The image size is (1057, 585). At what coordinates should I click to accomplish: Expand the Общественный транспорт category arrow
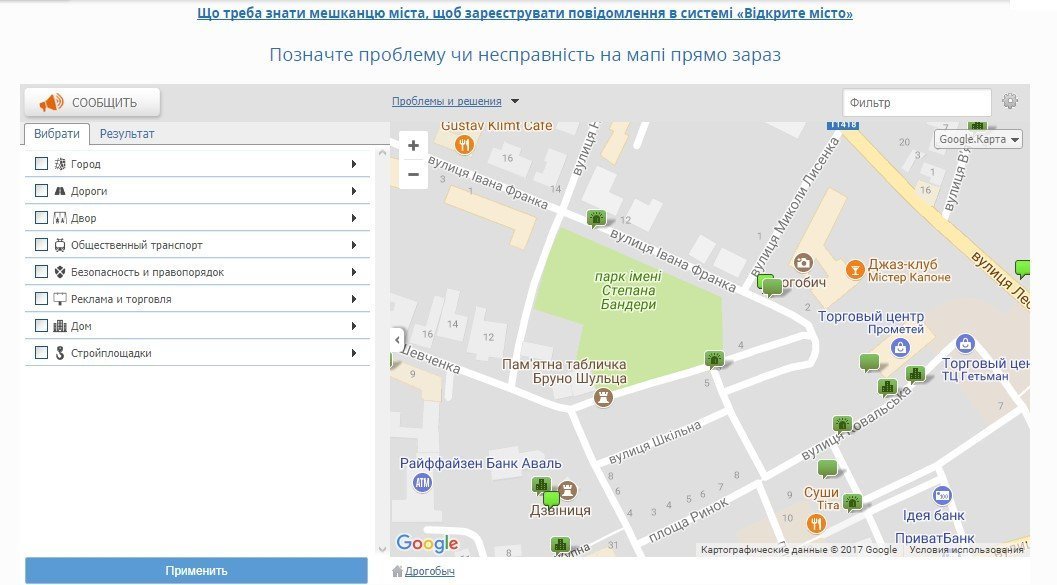click(355, 244)
